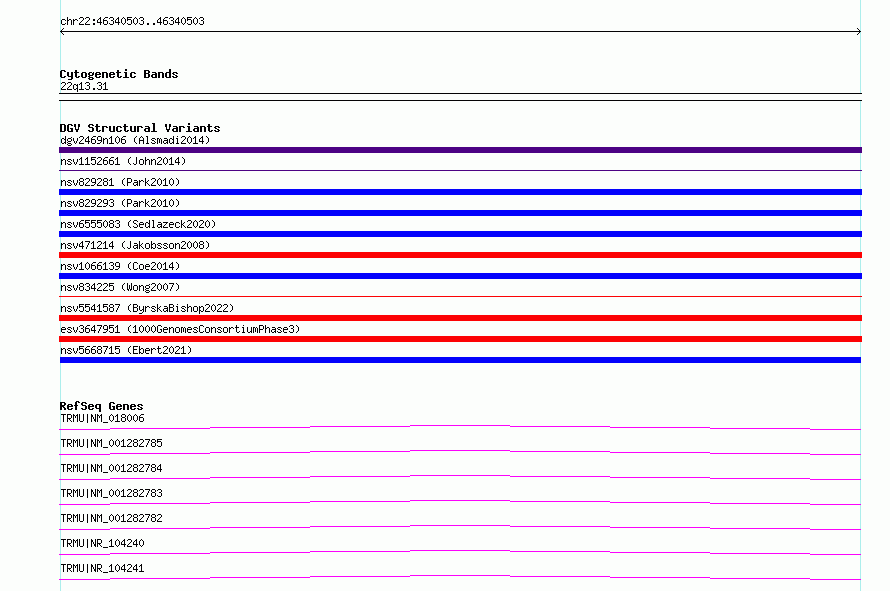Open variant nsv471214 (Jakobsson2008) label
This screenshot has height=591, width=890.
pyautogui.click(x=135, y=245)
